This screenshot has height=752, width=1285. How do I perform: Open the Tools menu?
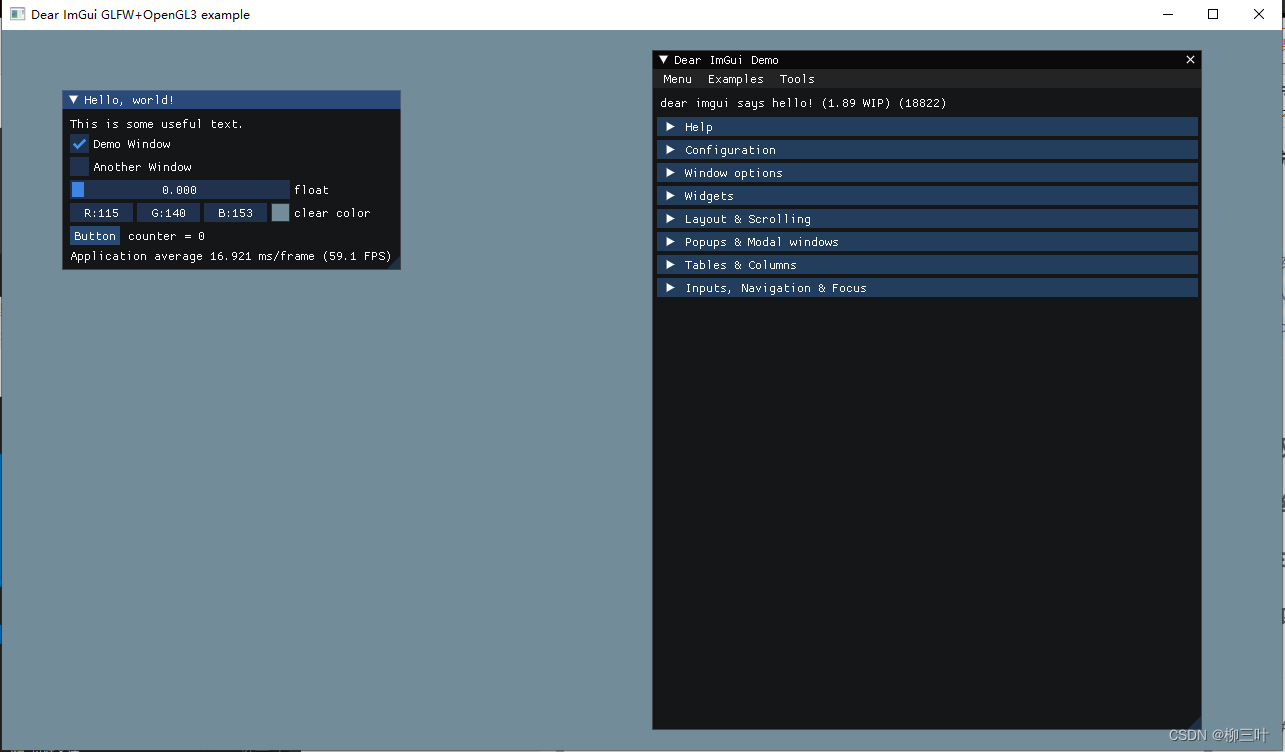click(797, 79)
